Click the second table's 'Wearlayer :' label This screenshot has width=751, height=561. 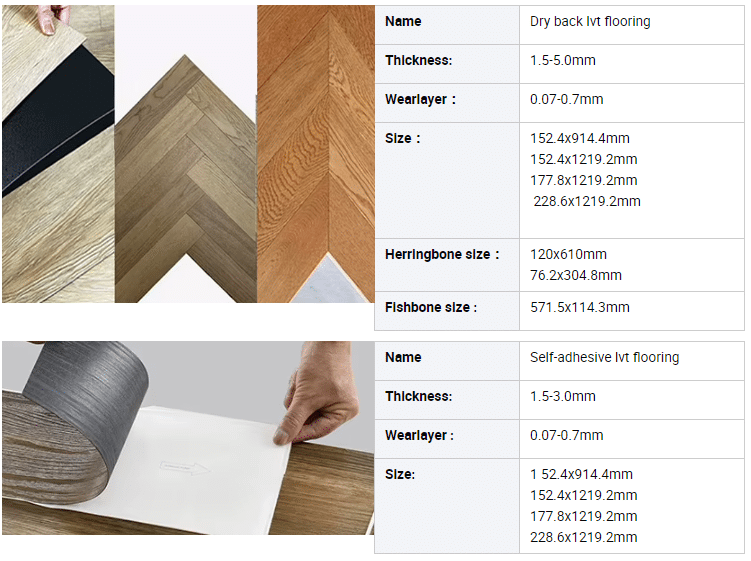pyautogui.click(x=419, y=435)
